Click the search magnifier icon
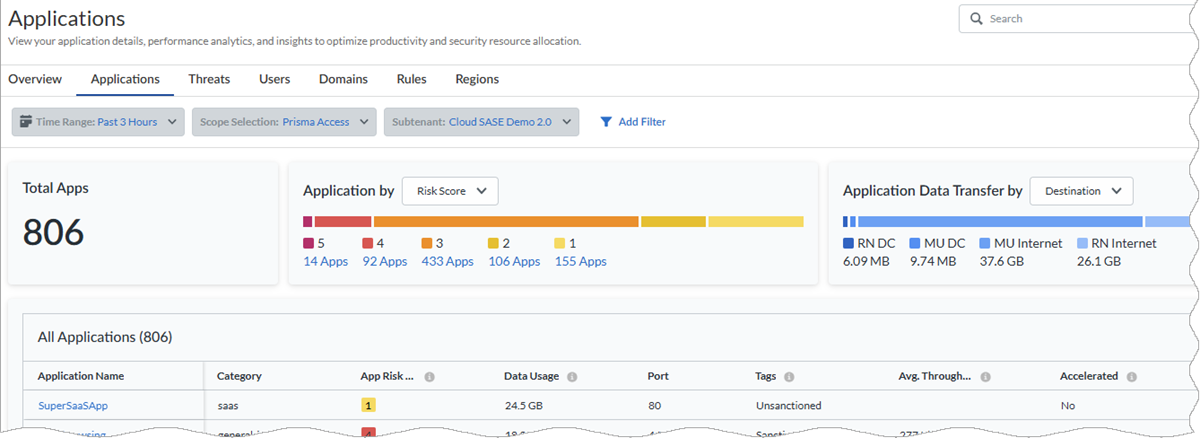The height and width of the screenshot is (438, 1200). tap(977, 18)
